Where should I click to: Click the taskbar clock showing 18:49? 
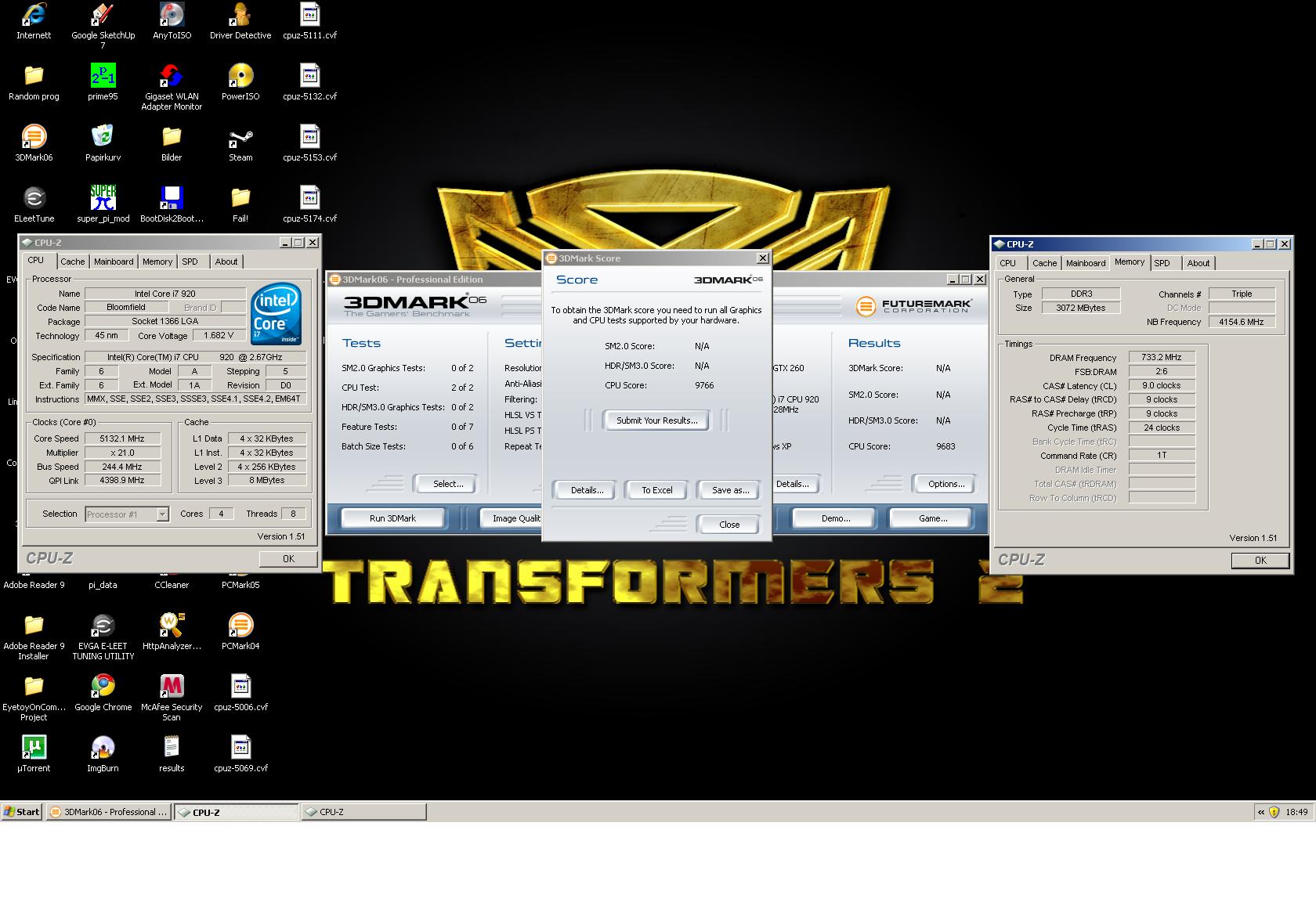coord(1296,812)
